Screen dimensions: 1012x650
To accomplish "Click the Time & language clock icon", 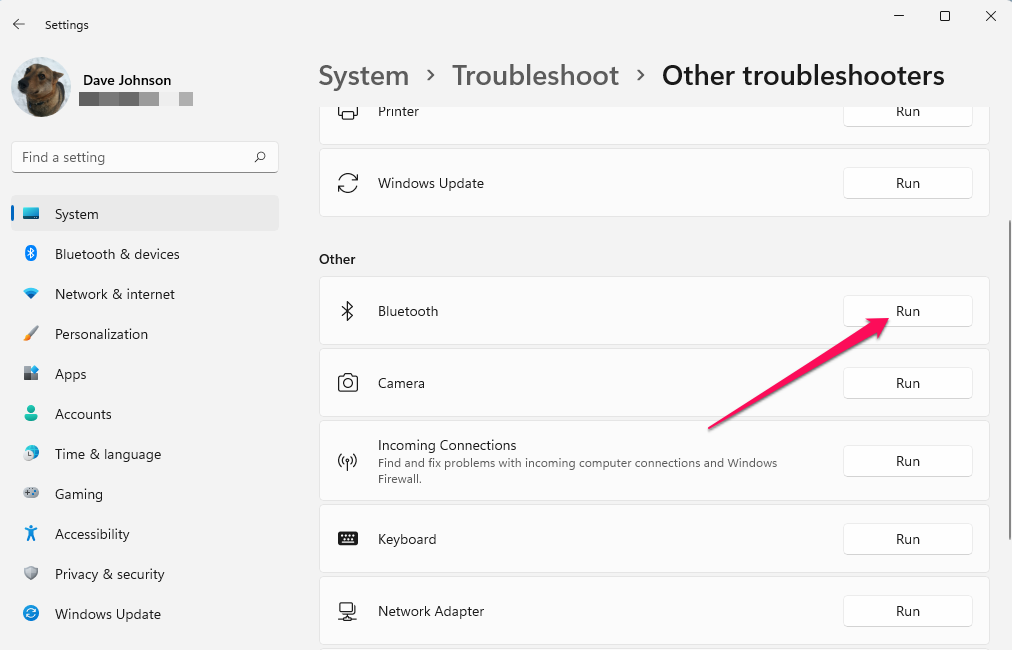I will coord(31,454).
